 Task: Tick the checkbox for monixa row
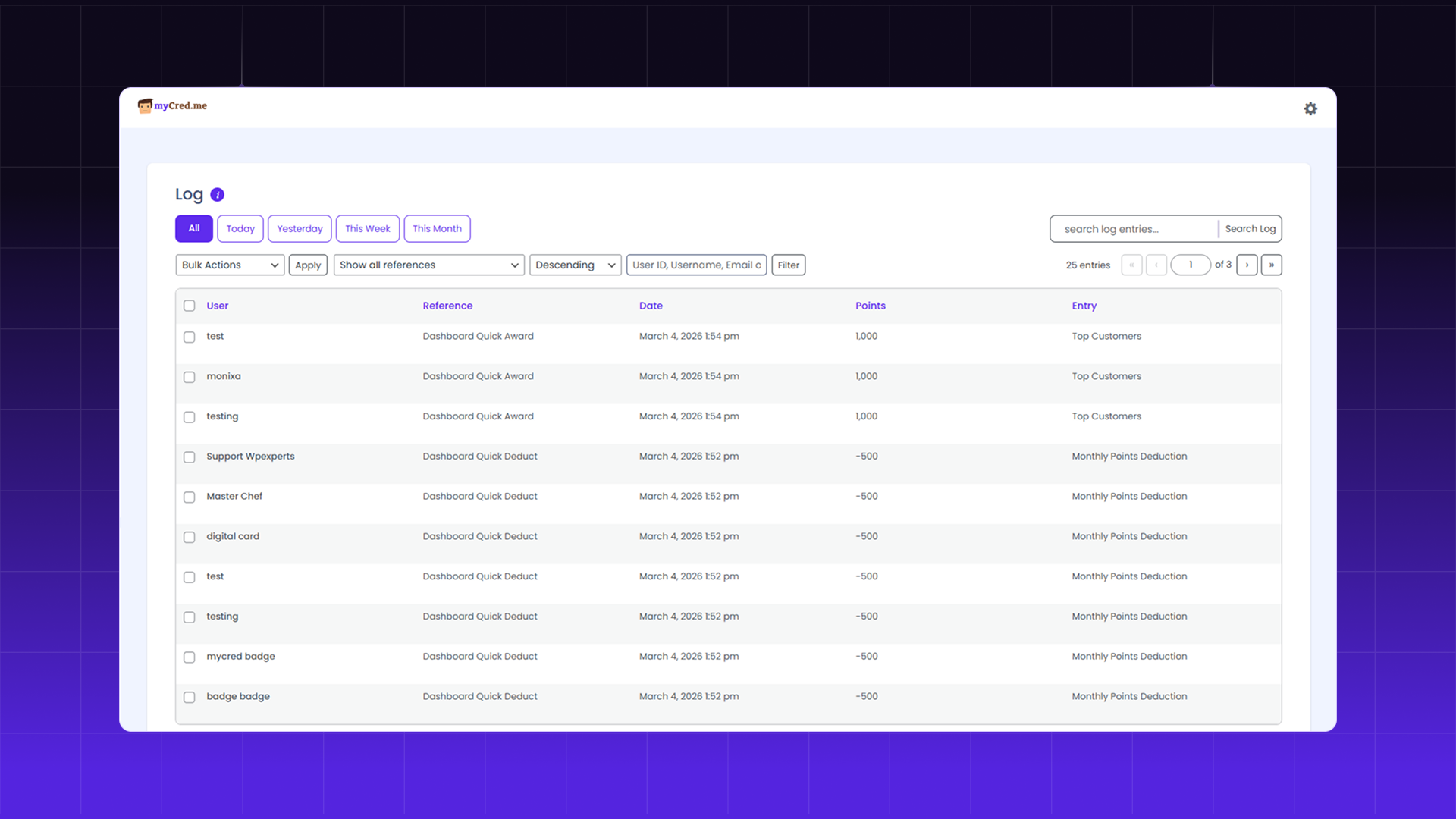point(190,377)
